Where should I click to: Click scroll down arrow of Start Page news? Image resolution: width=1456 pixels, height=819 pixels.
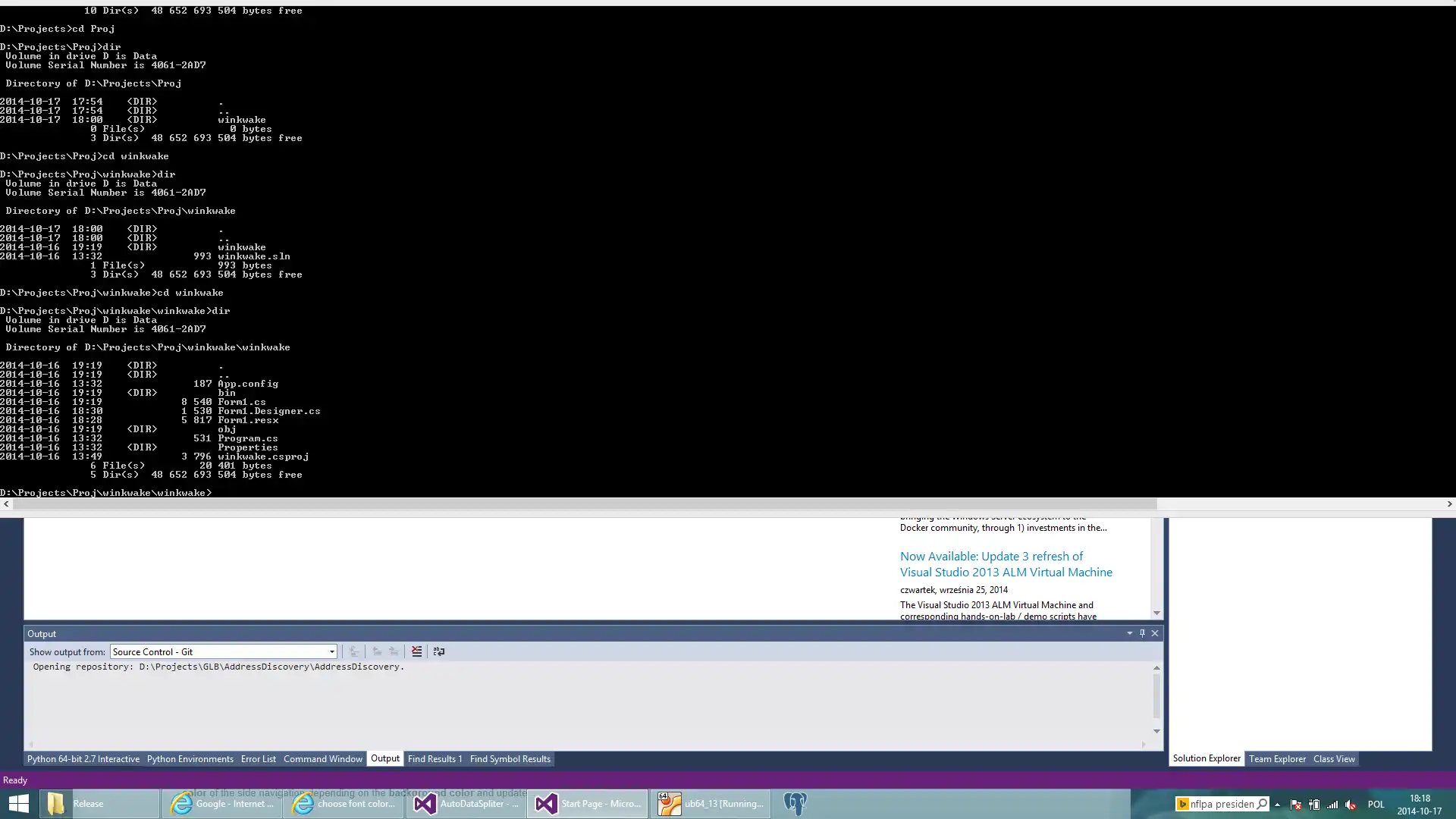1156,613
